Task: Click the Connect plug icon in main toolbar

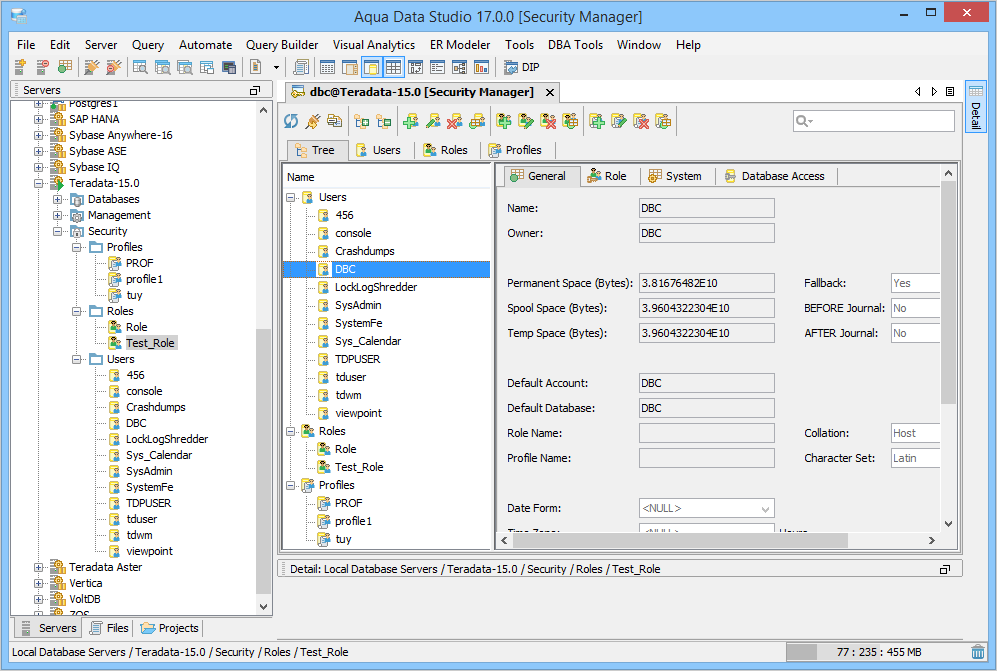Action: click(x=92, y=67)
